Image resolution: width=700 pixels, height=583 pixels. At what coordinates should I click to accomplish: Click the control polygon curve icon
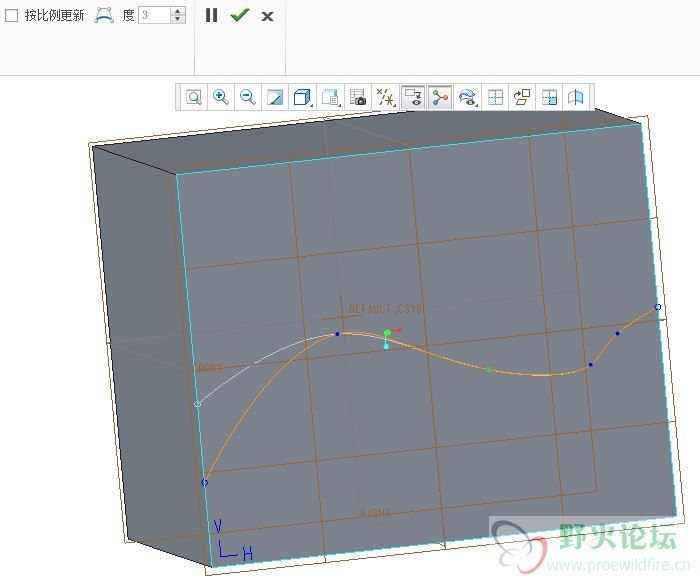coord(104,16)
